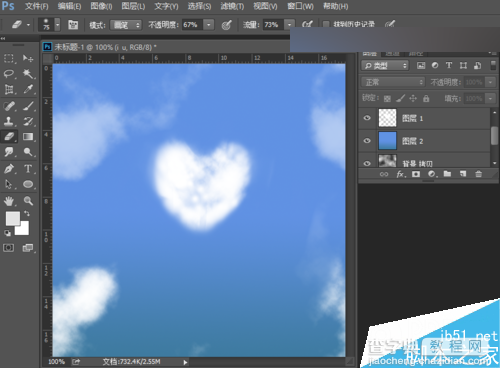Open the 滤镜(T) menu

click(x=232, y=6)
